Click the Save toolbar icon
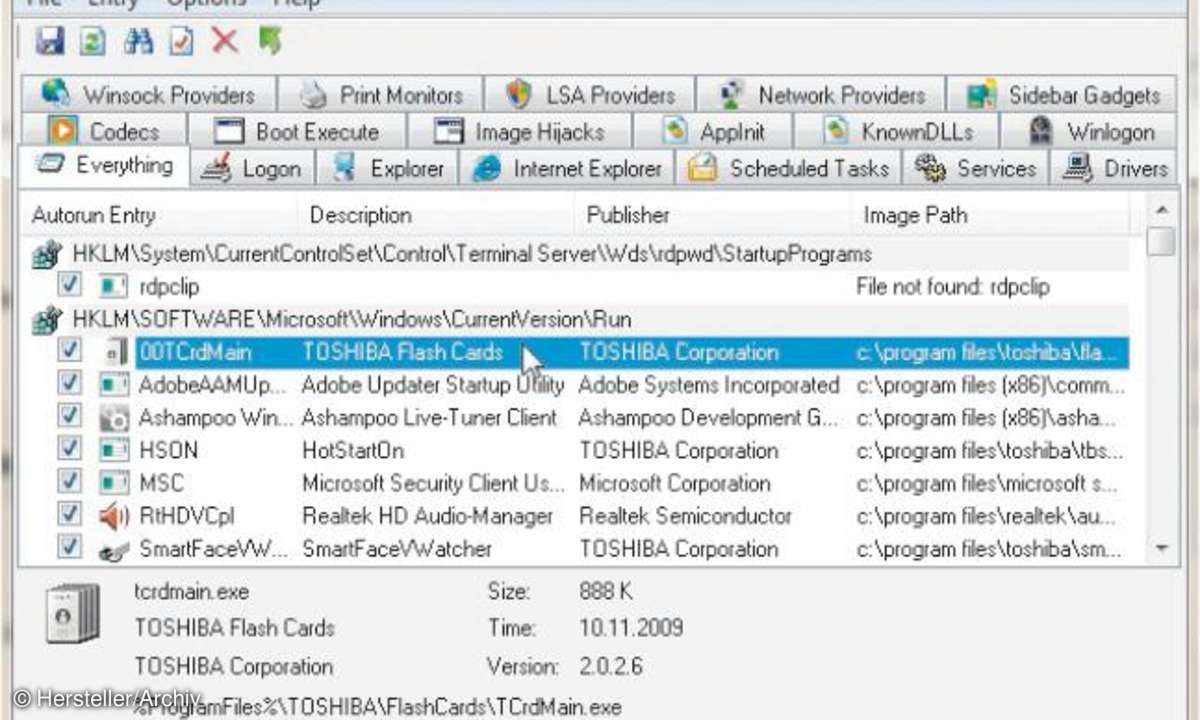This screenshot has height=720, width=1200. (x=50, y=41)
